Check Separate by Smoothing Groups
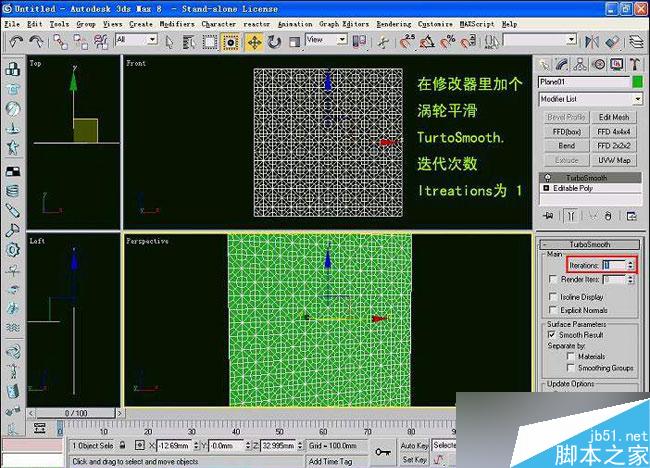This screenshot has height=468, width=650. point(570,368)
